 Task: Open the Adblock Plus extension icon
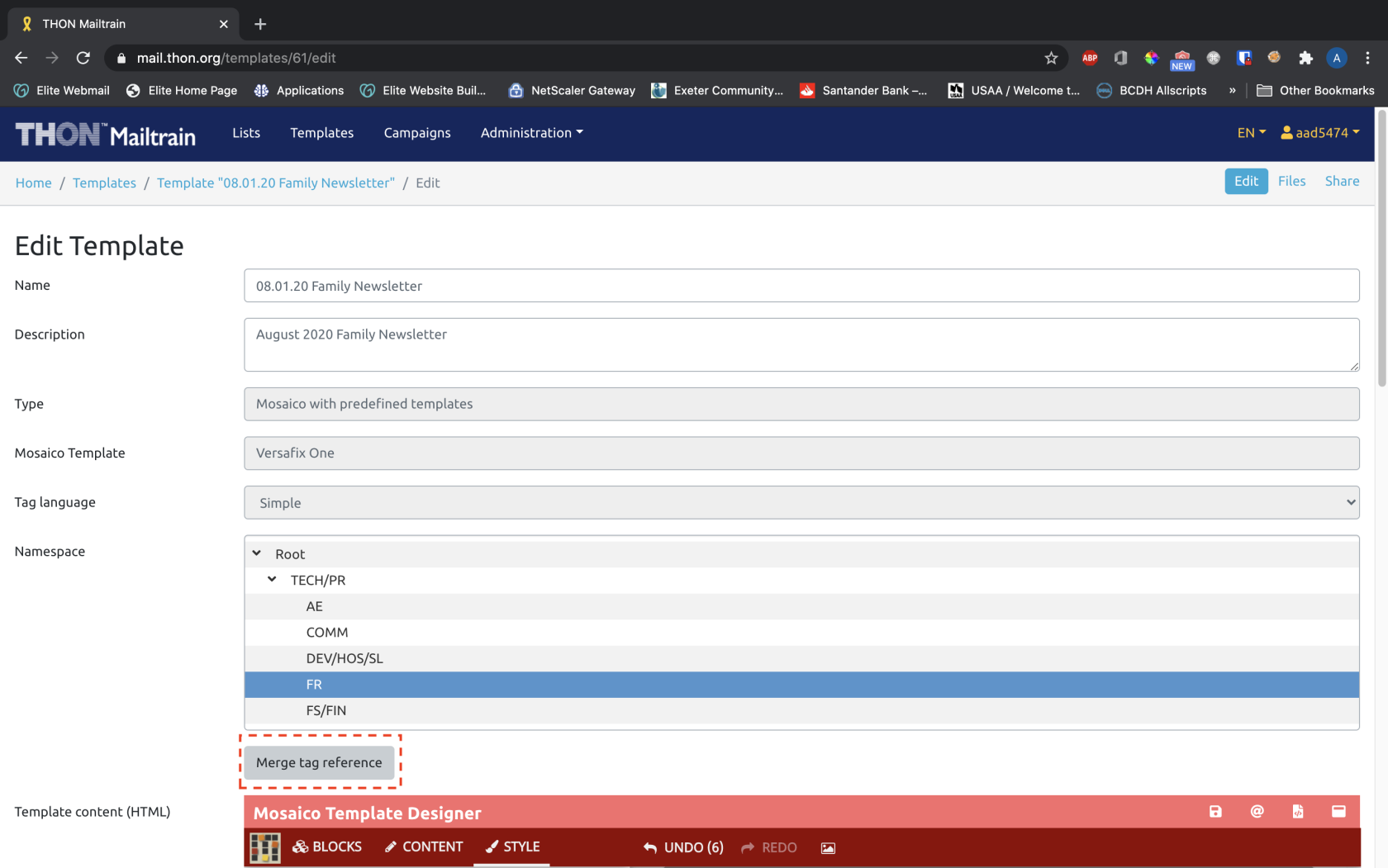1090,58
